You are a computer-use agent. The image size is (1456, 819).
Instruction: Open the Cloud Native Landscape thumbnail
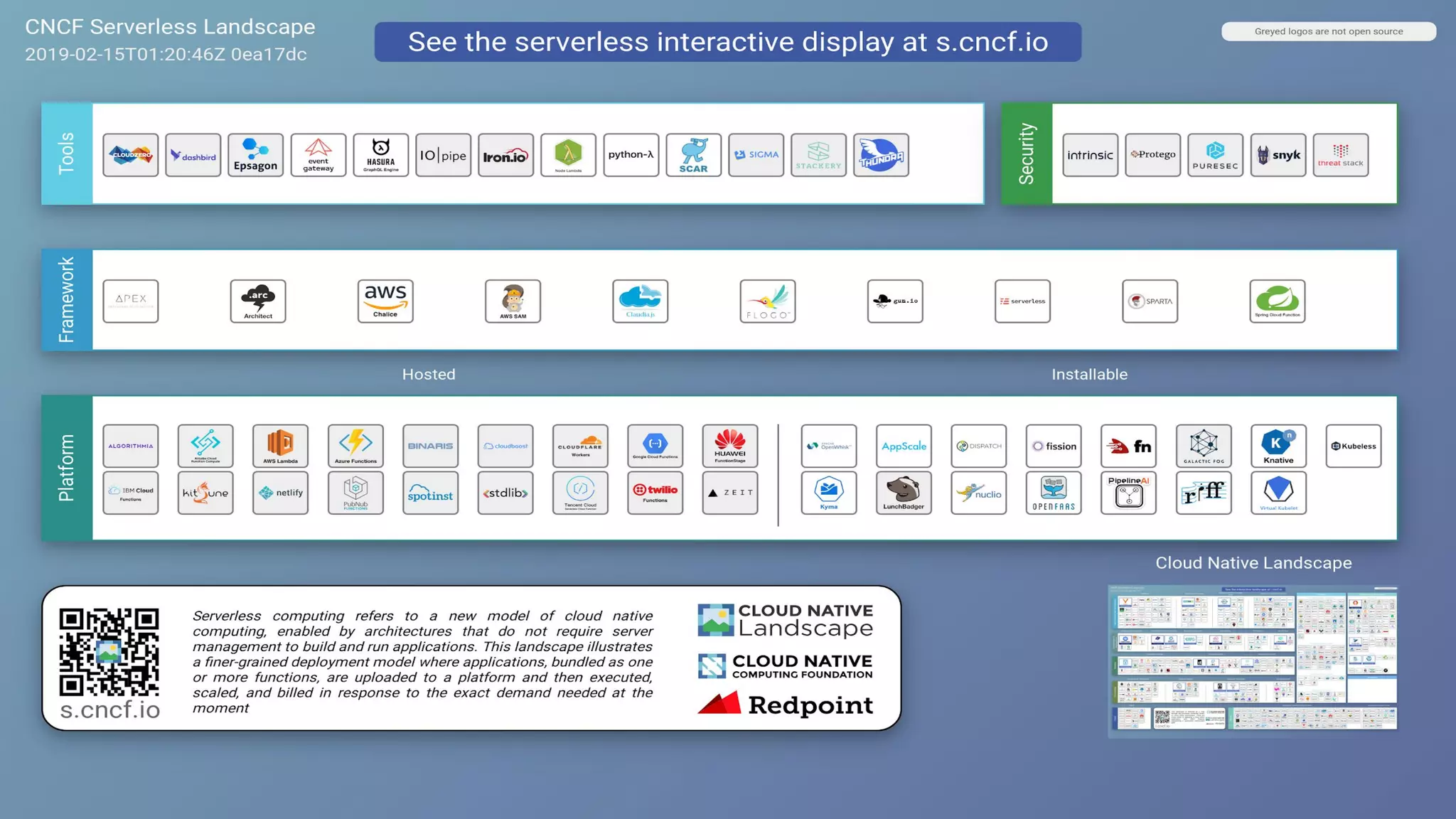[x=1253, y=660]
